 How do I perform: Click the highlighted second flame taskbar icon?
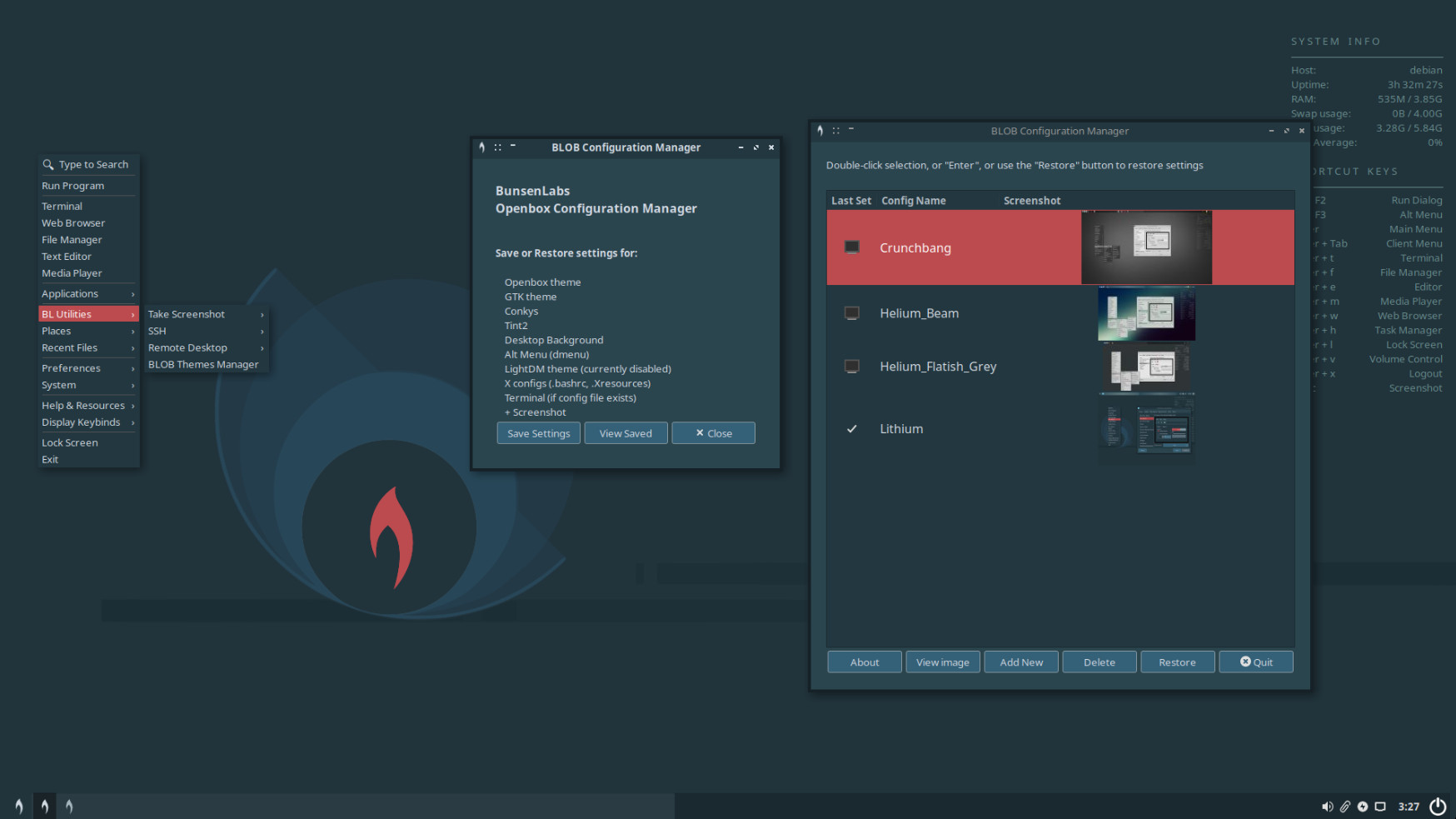(45, 806)
